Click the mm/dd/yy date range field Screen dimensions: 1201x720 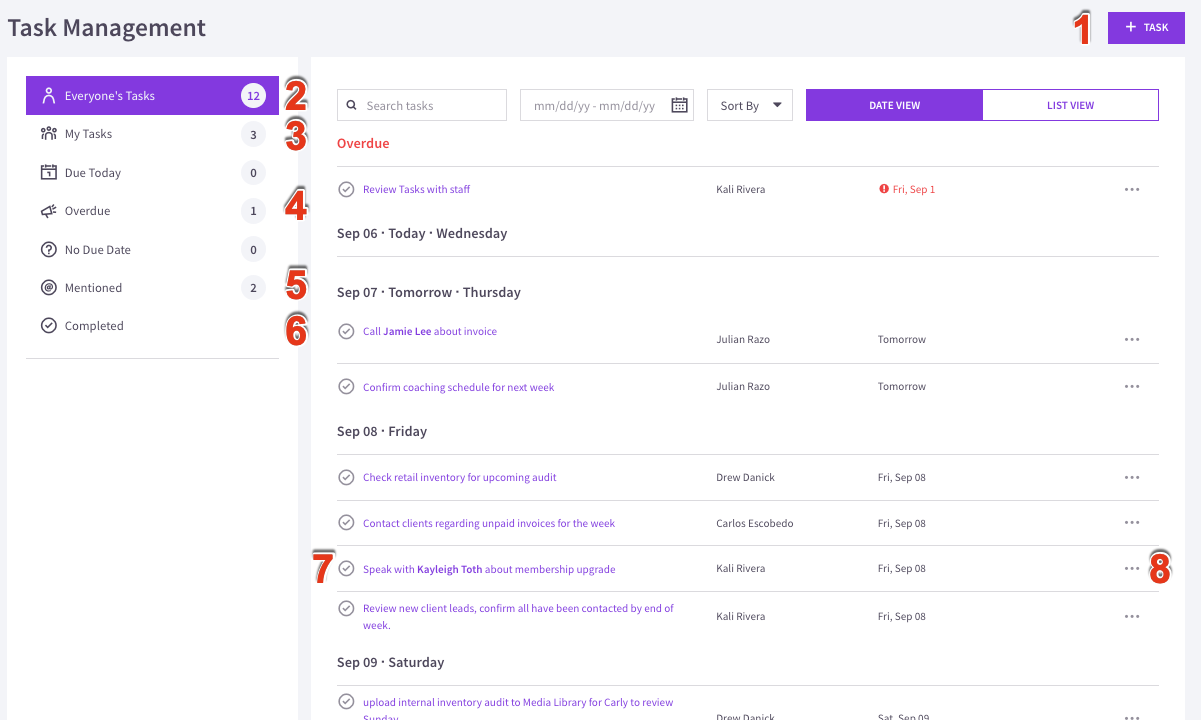606,105
